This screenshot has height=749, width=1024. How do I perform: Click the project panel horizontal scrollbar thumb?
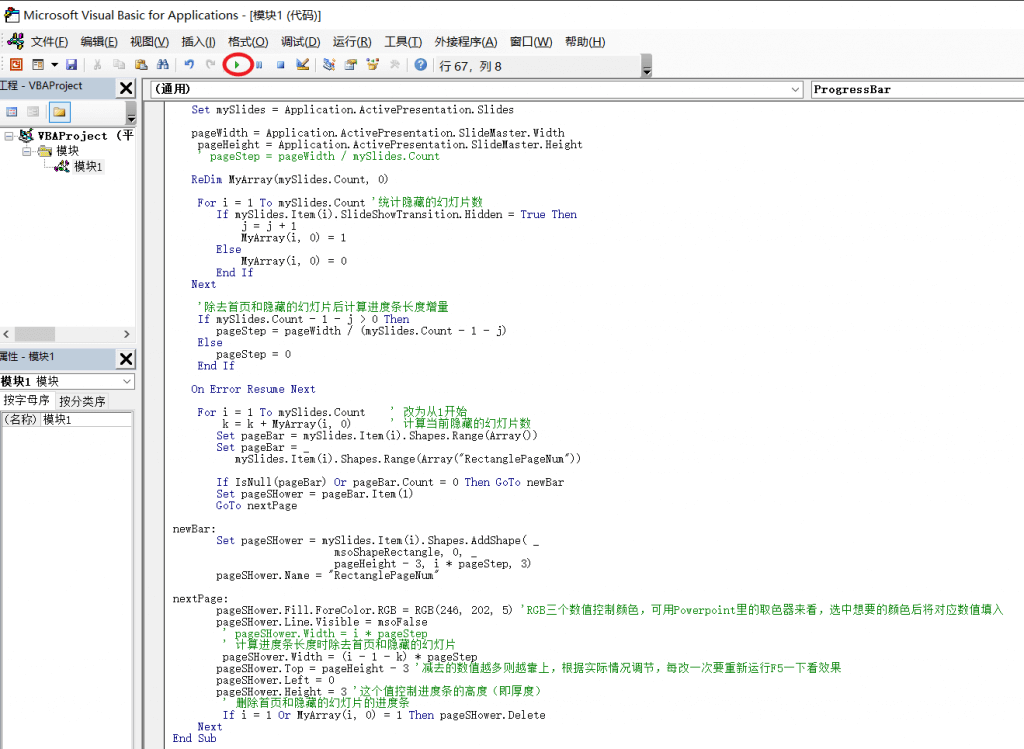(35, 334)
